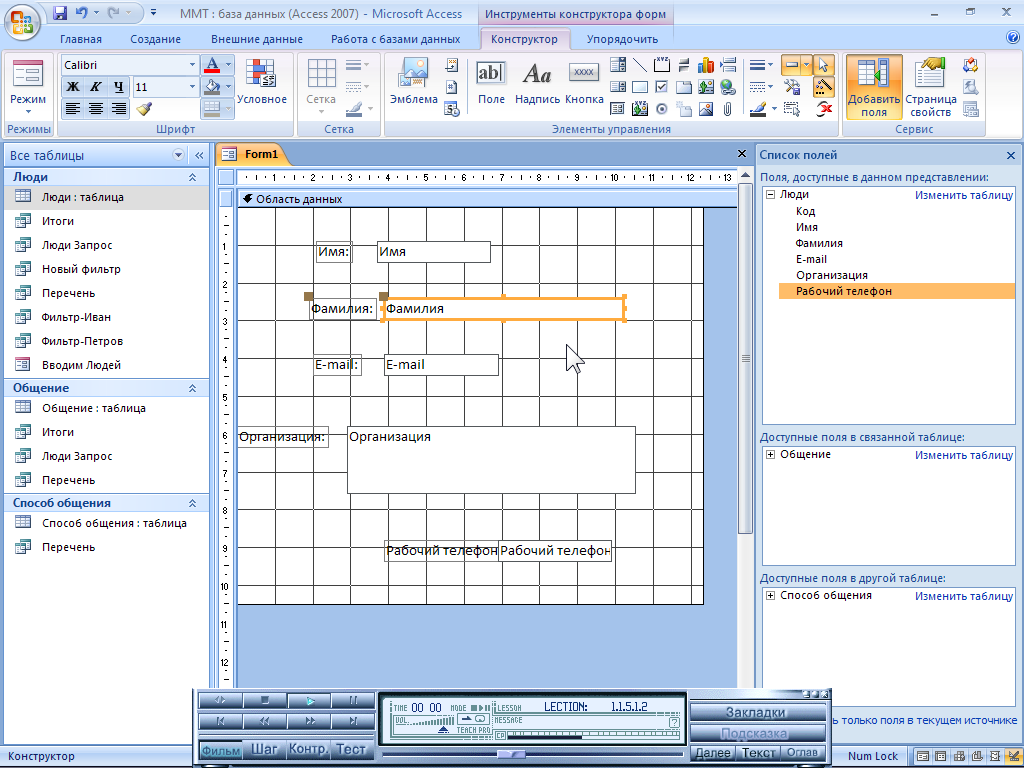Click the ActiveX controls hammer icon

point(792,87)
